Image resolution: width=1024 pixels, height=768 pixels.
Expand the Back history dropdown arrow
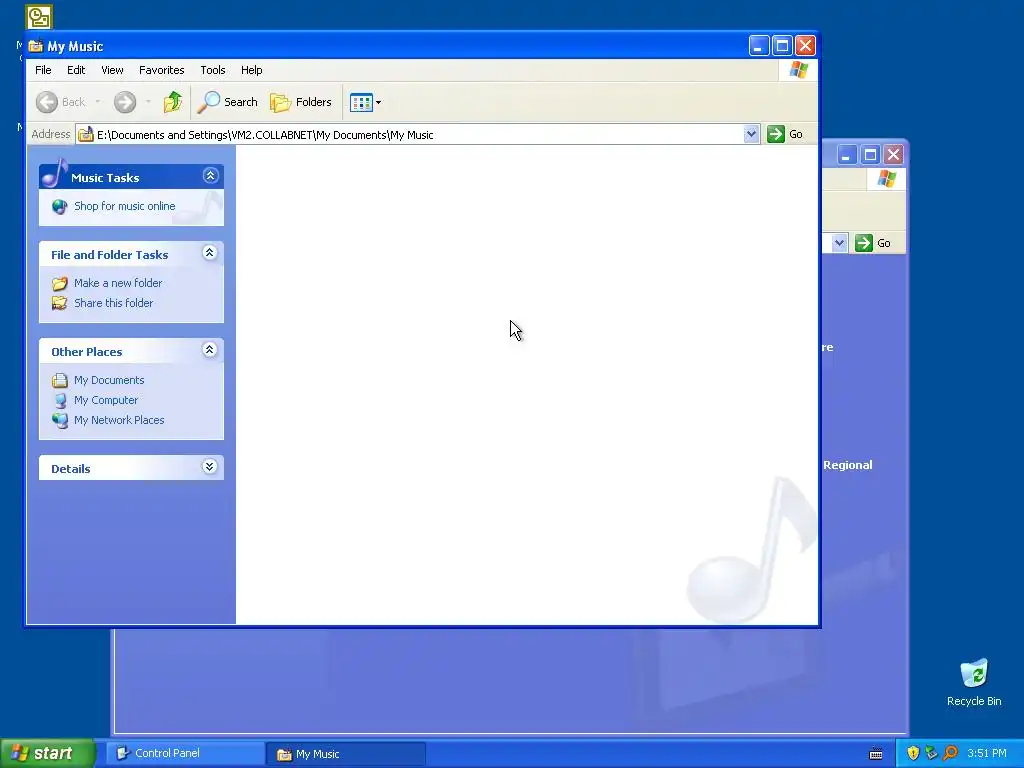pyautogui.click(x=98, y=102)
